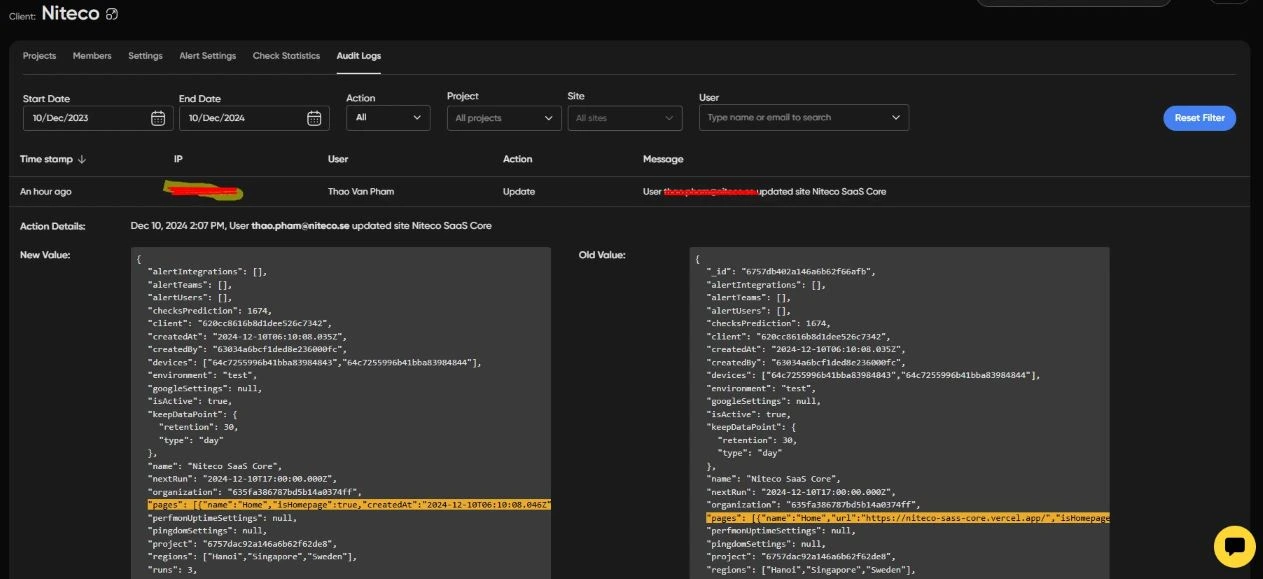The height and width of the screenshot is (579, 1263).
Task: Collapse the Thao Van Pham log row
Action: (x=360, y=191)
